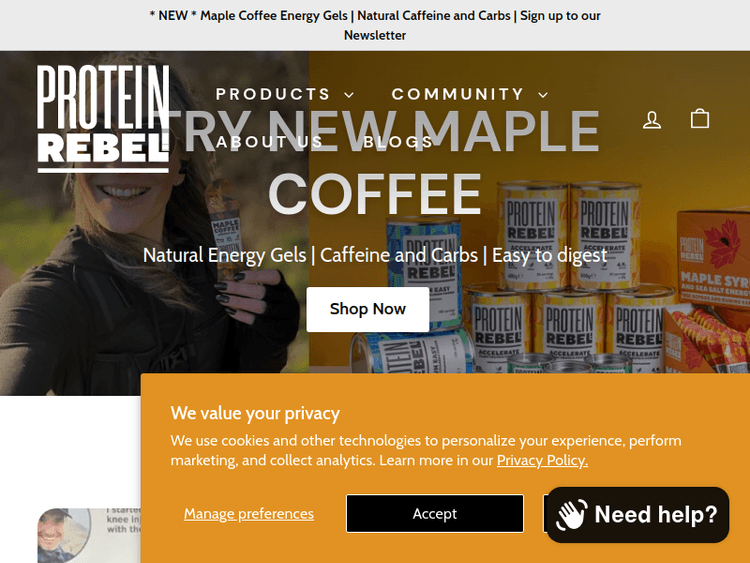Click the newsletter announcement bar text
Image resolution: width=750 pixels, height=563 pixels.
pyautogui.click(x=375, y=25)
